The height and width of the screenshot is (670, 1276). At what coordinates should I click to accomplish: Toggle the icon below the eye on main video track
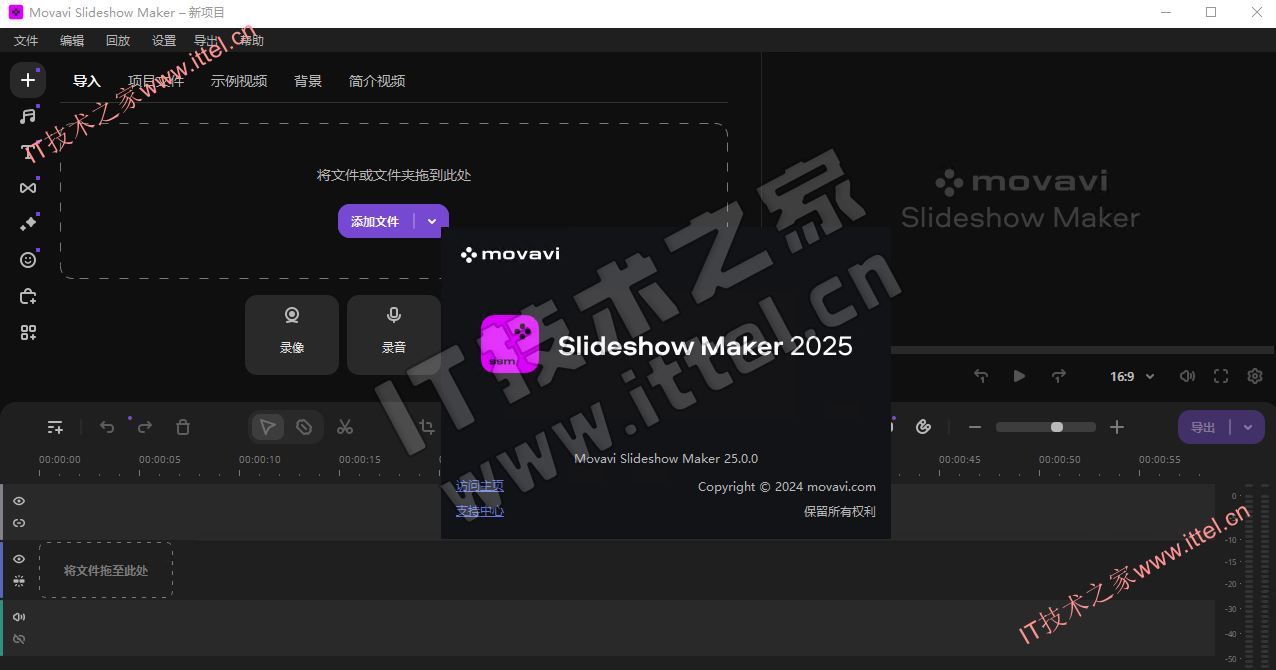point(19,581)
